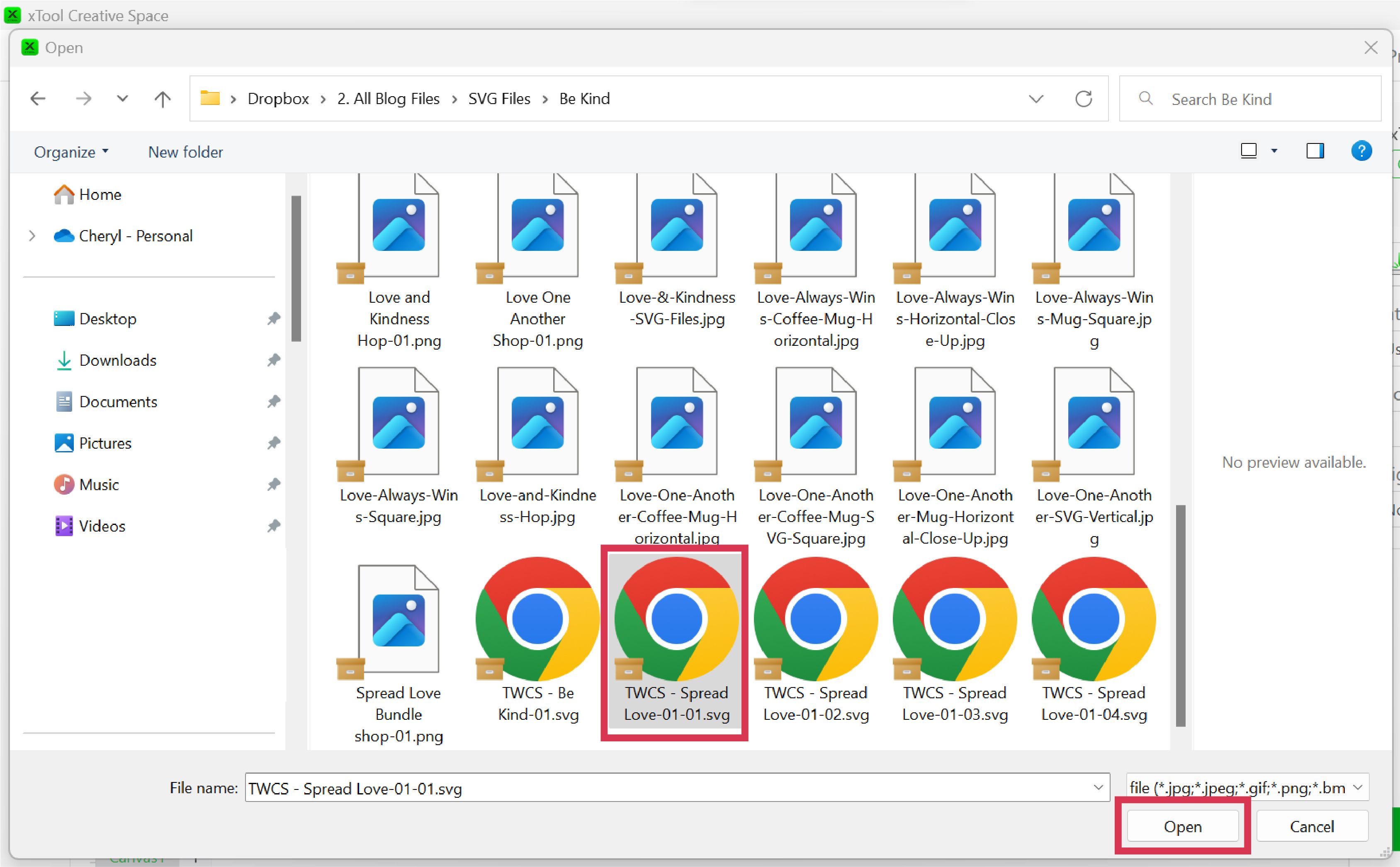Select Love-Always-Wins-Square.jpg file
Screen dimensions: 1400x867
pyautogui.click(x=399, y=447)
